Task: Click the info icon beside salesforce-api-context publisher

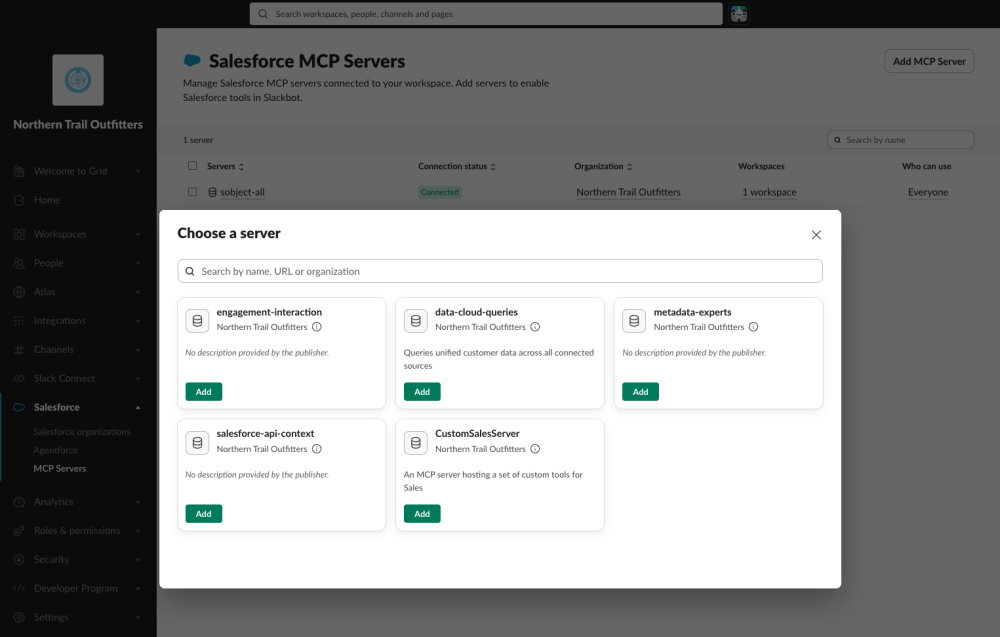Action: (316, 448)
